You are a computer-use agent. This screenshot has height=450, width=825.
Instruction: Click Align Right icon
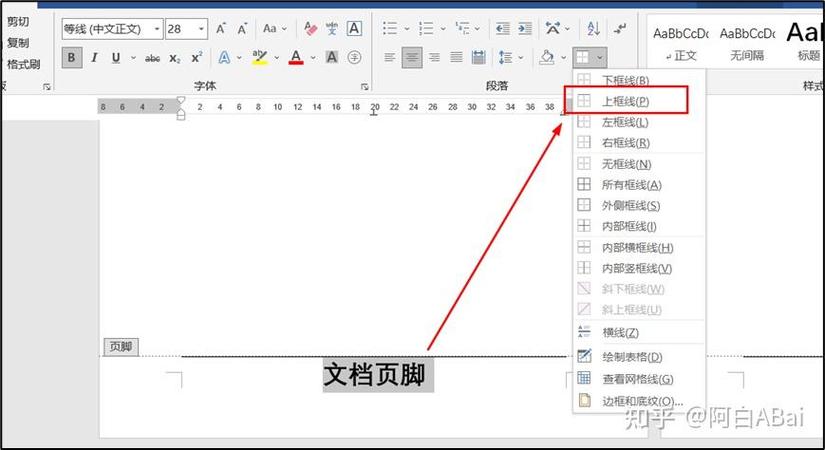434,57
